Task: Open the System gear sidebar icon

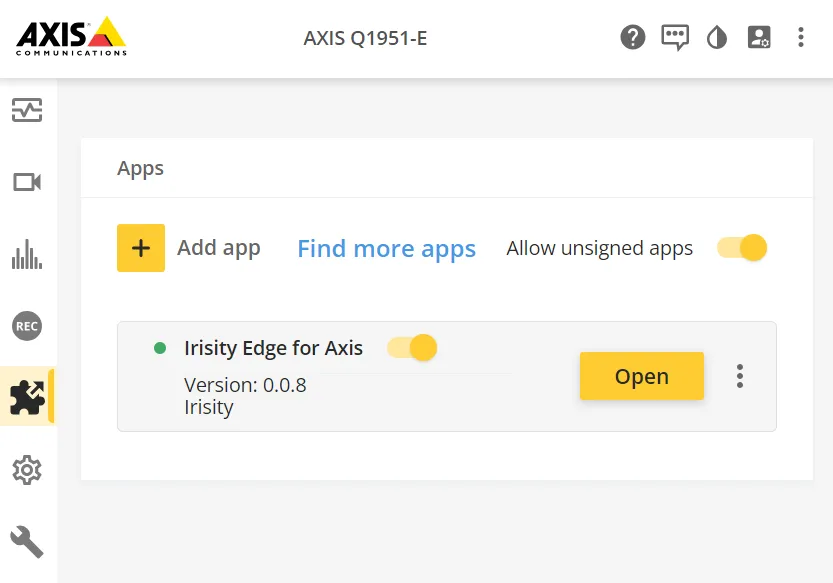Action: click(27, 470)
